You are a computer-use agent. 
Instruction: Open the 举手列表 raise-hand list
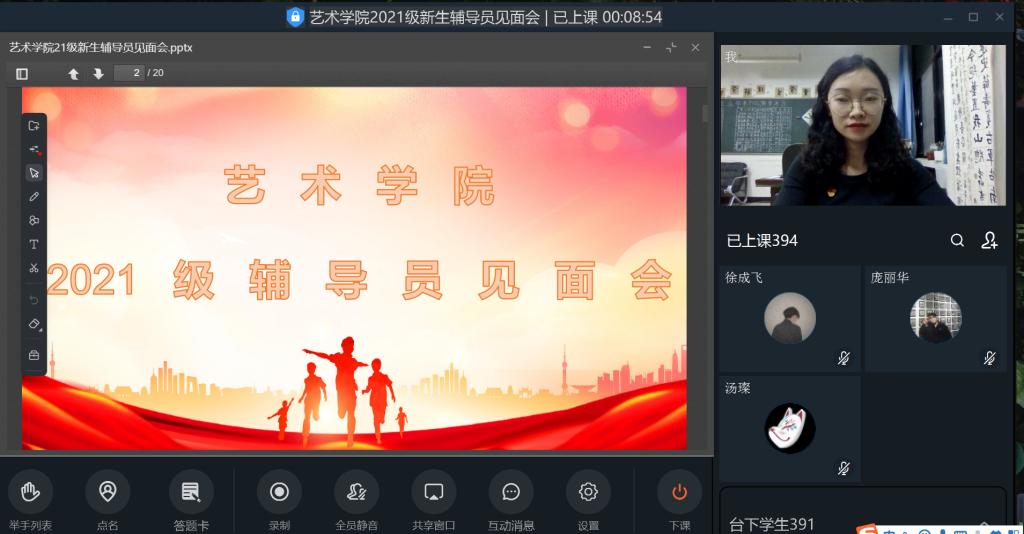coord(30,492)
